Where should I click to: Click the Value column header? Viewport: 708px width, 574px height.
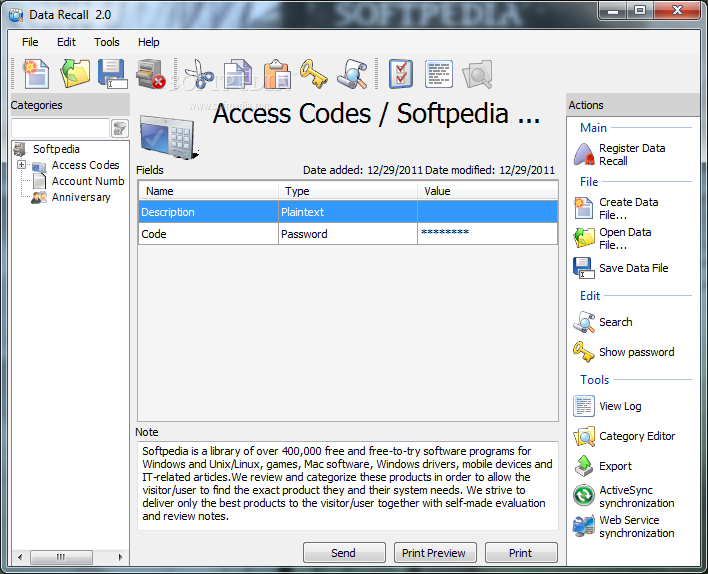488,191
